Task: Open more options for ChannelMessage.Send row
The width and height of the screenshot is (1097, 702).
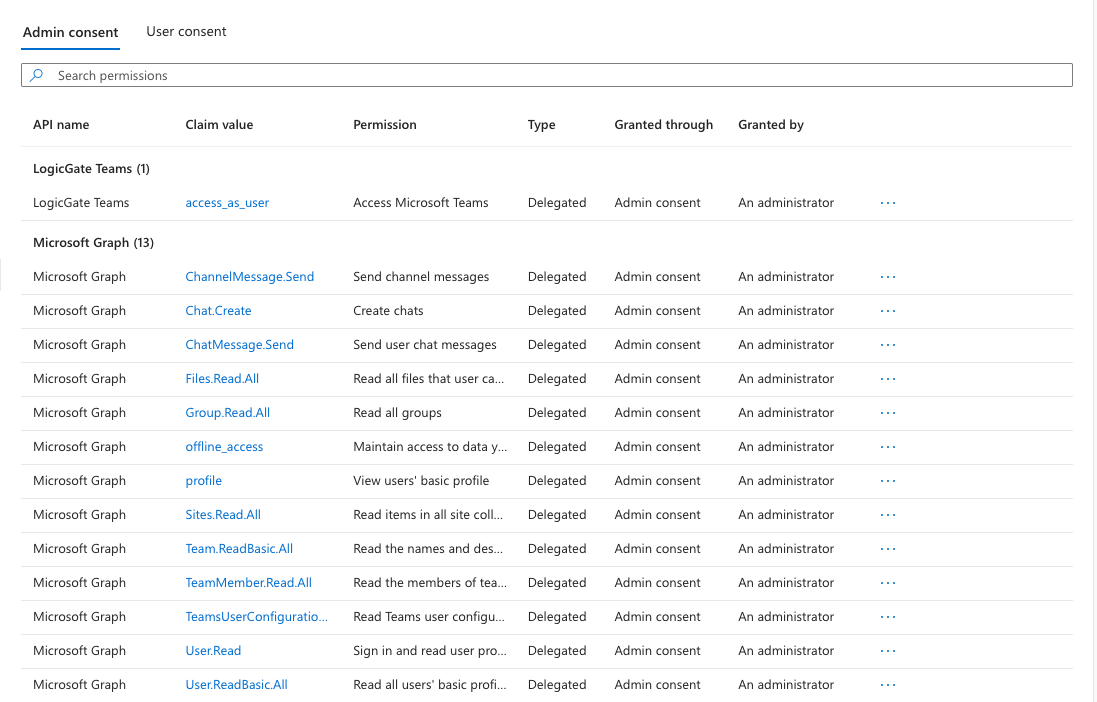Action: [x=888, y=277]
